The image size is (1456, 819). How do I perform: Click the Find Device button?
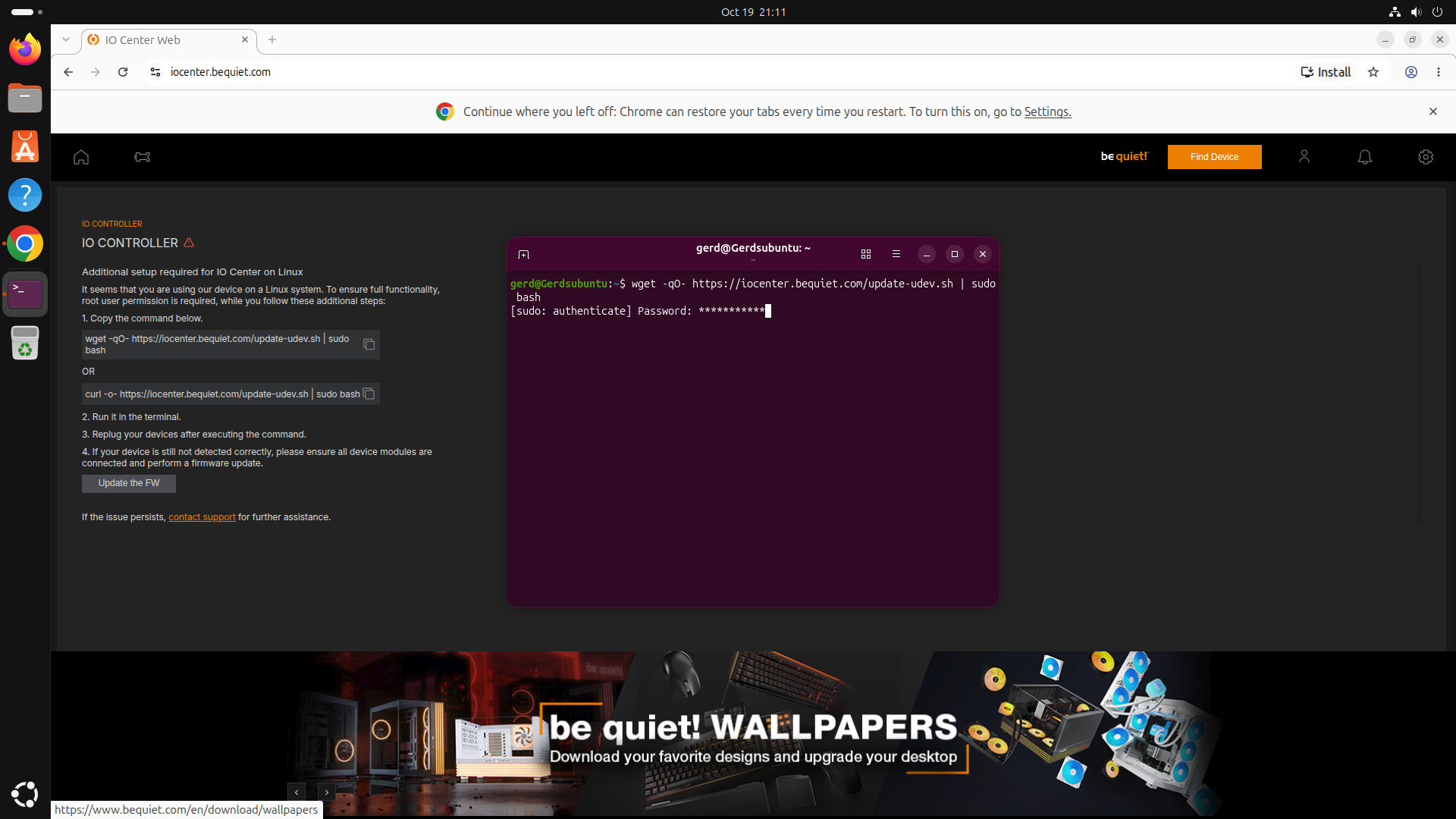(1214, 157)
